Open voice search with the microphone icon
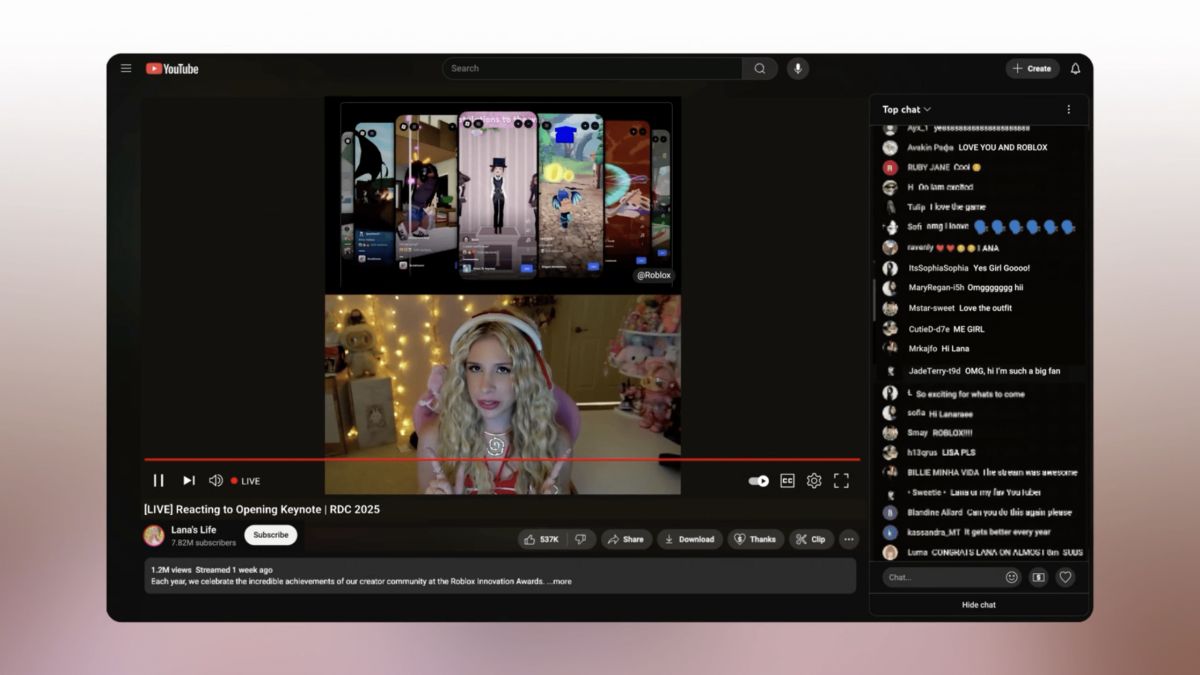 797,68
